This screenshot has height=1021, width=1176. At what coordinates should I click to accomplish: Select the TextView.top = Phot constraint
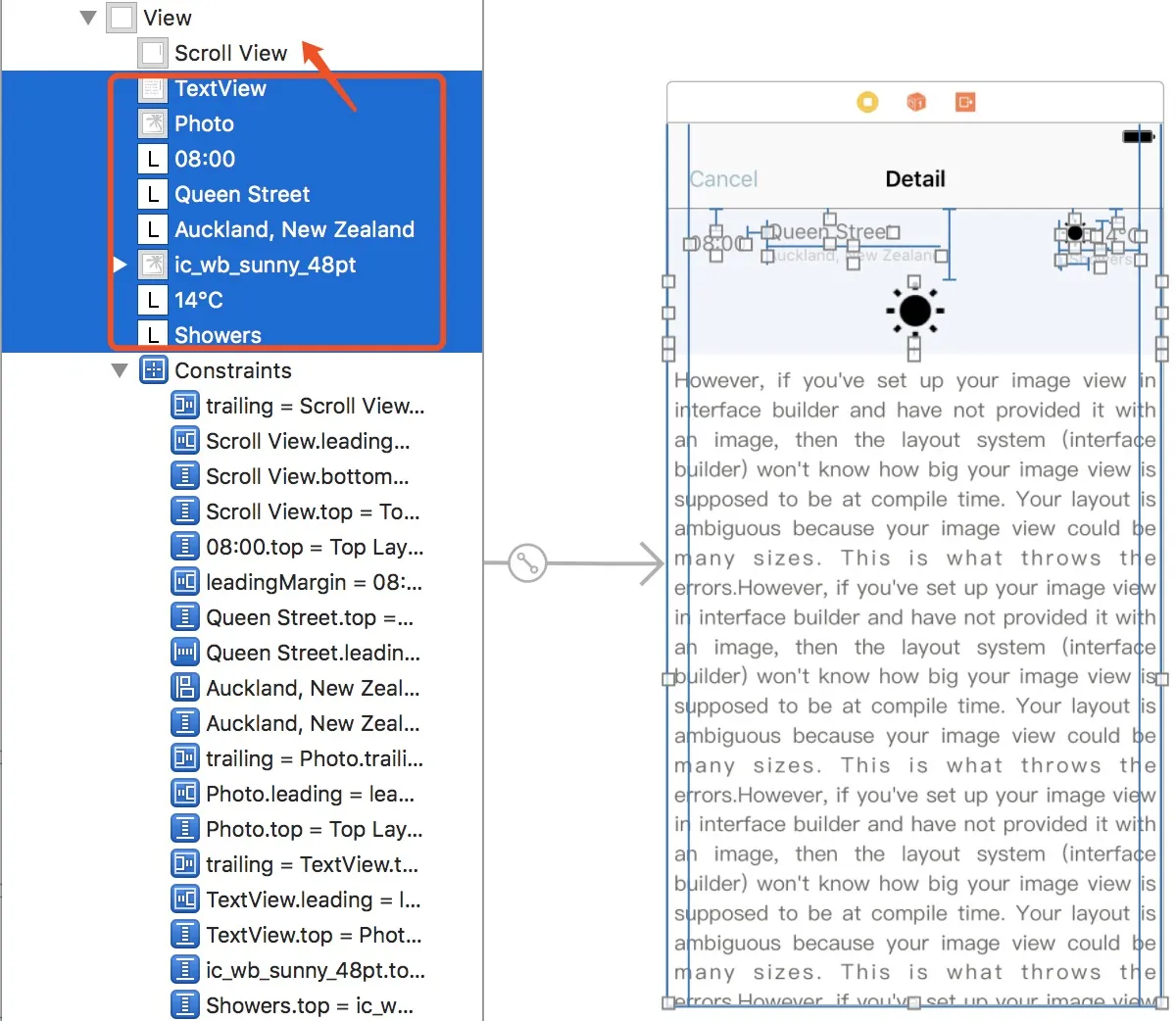241,935
